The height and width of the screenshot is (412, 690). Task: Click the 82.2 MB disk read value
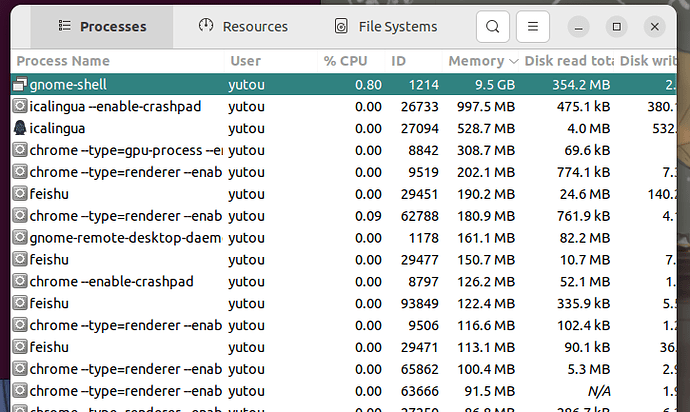585,238
